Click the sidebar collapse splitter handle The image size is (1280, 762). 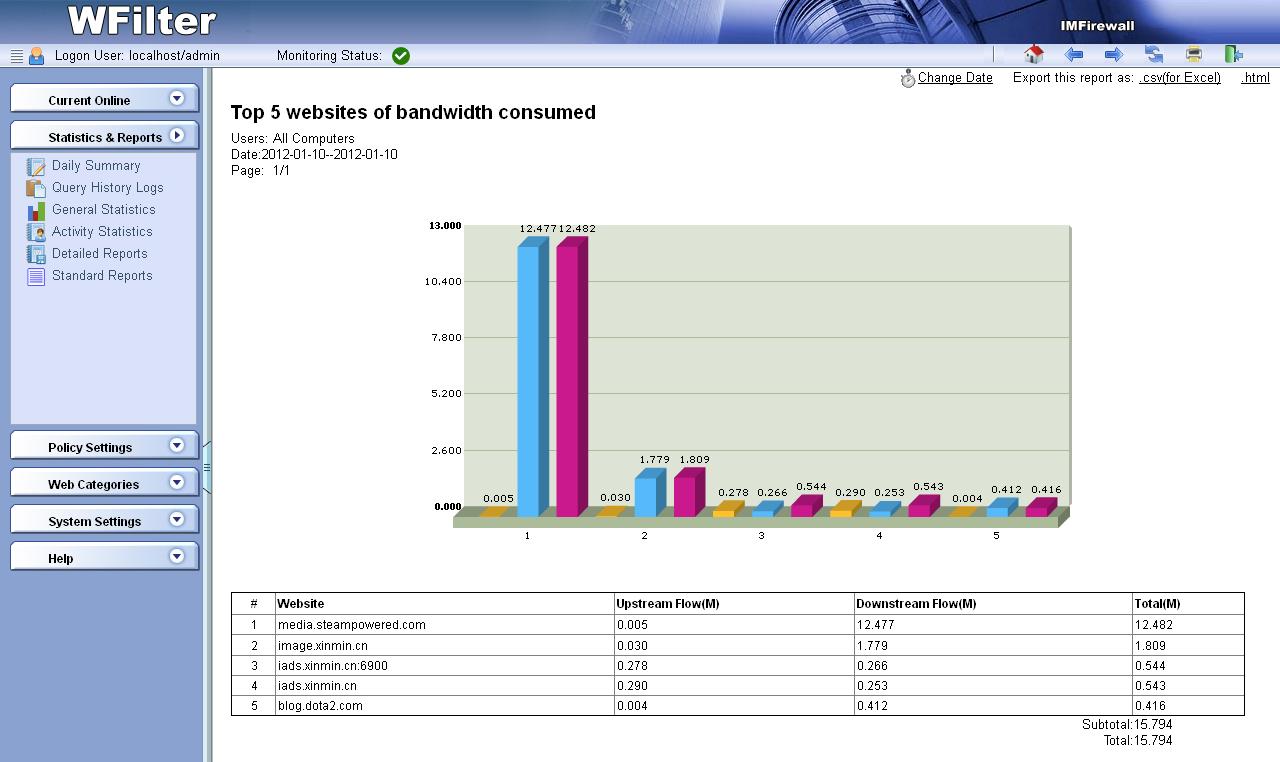click(207, 467)
